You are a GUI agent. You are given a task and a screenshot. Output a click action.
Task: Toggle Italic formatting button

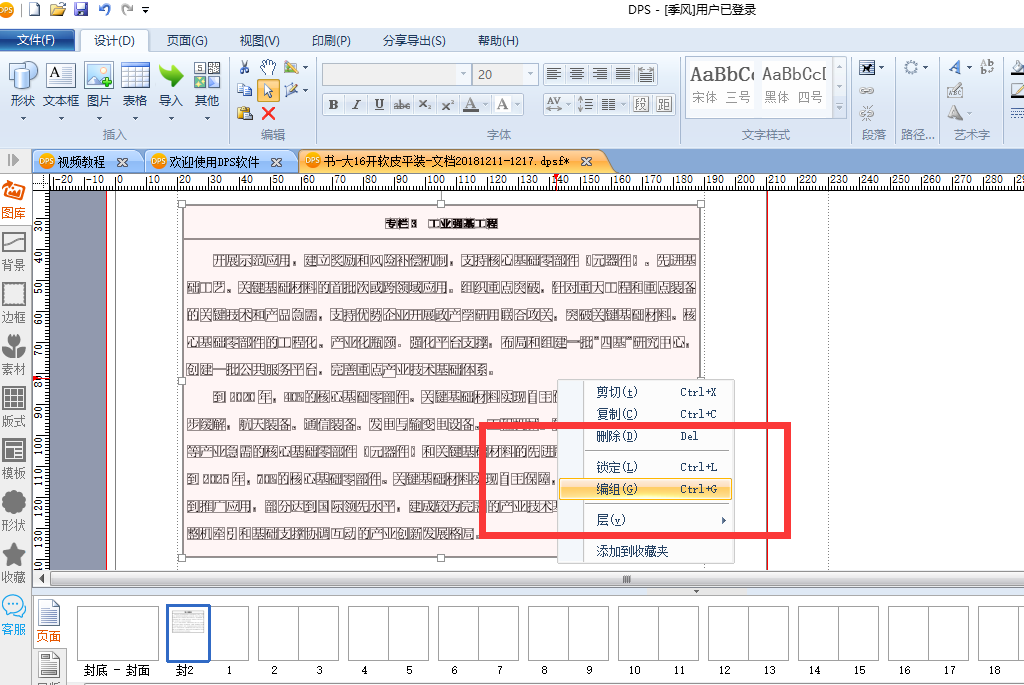click(x=356, y=104)
